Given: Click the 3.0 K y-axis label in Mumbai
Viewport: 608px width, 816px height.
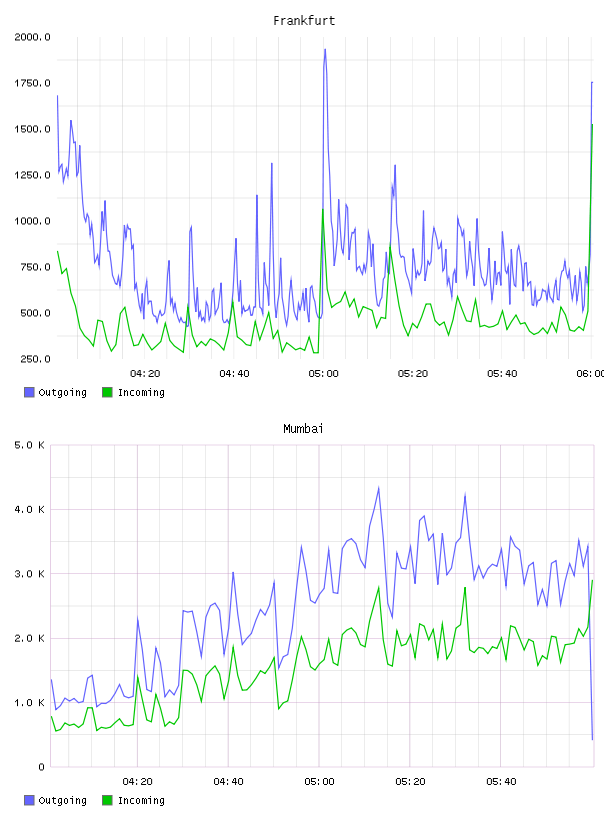Looking at the screenshot, I should click(x=29, y=574).
